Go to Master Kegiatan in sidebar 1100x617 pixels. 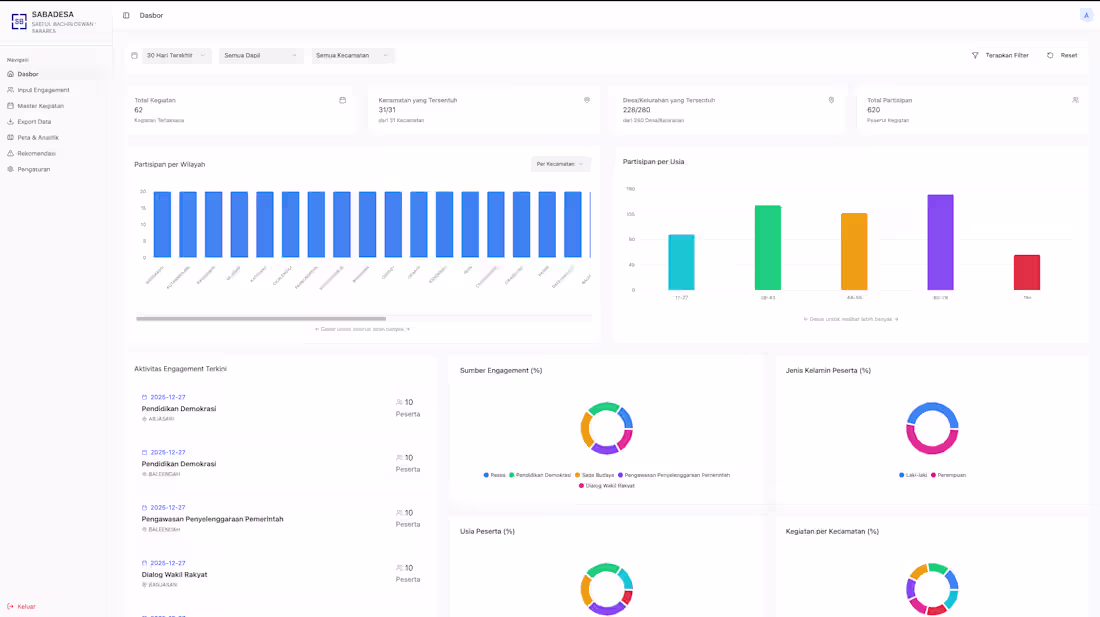(x=41, y=106)
